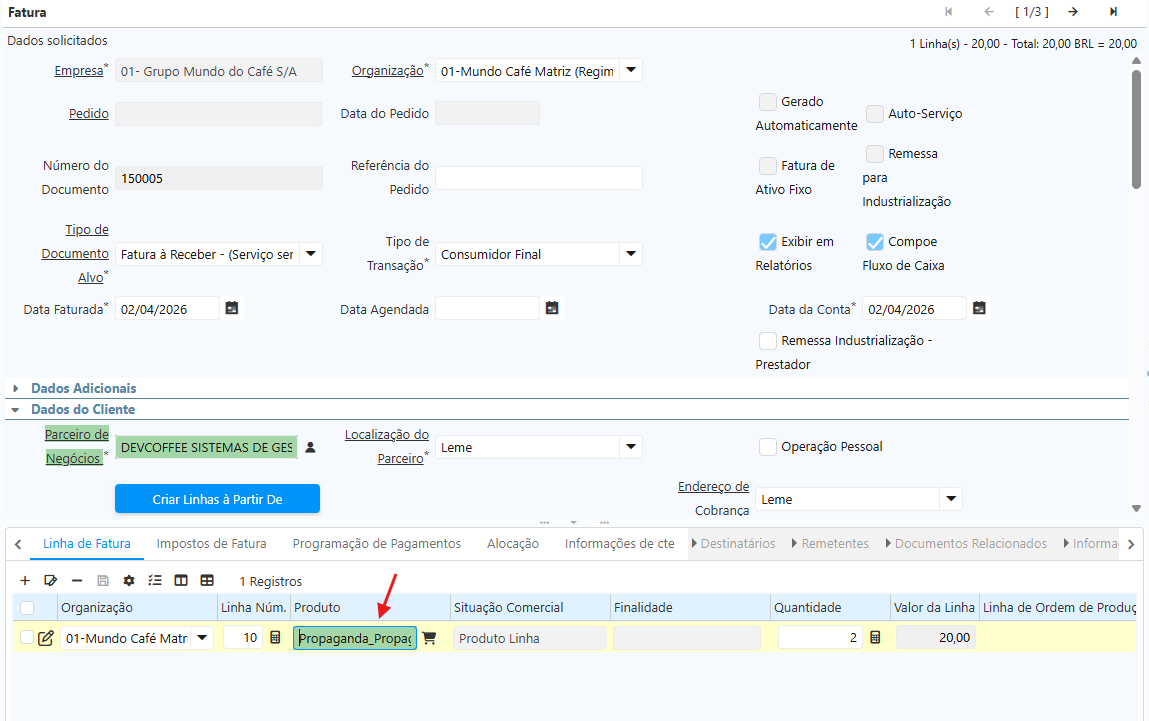Viewport: 1149px width, 721px height.
Task: Click the person icon beside Parceiro de Negócios
Action: coord(310,447)
